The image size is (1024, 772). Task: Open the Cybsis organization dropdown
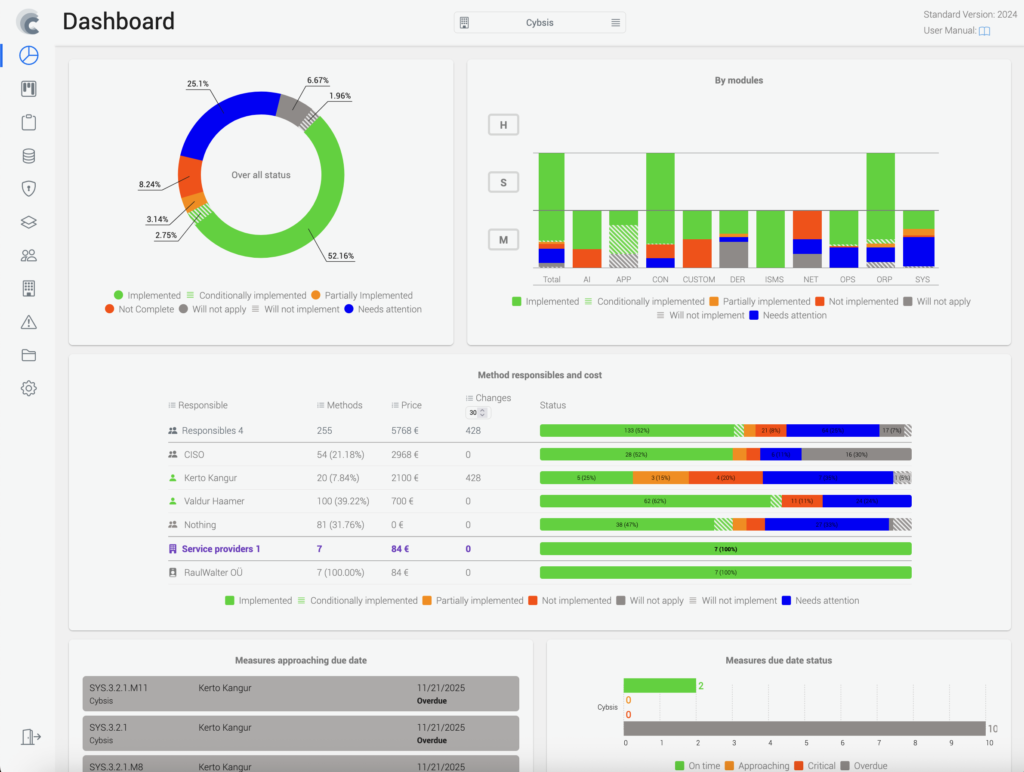(x=540, y=23)
